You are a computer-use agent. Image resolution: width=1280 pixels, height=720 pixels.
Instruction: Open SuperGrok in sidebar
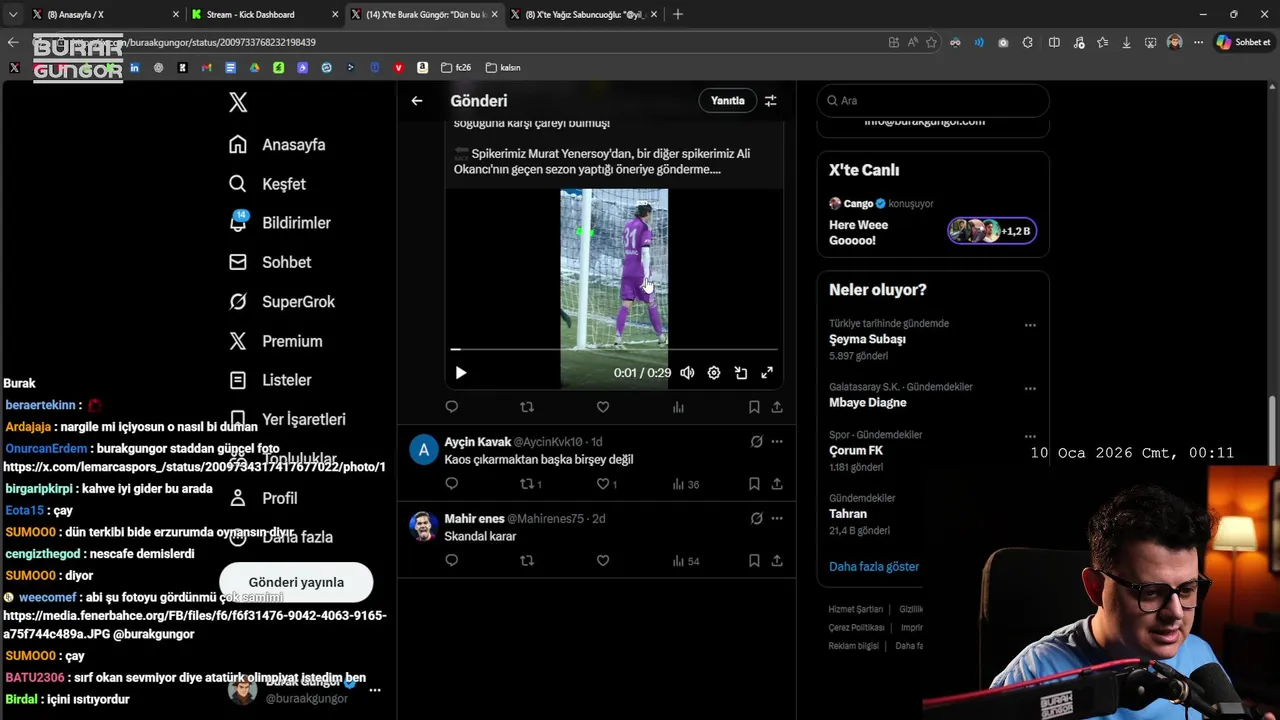click(x=281, y=302)
